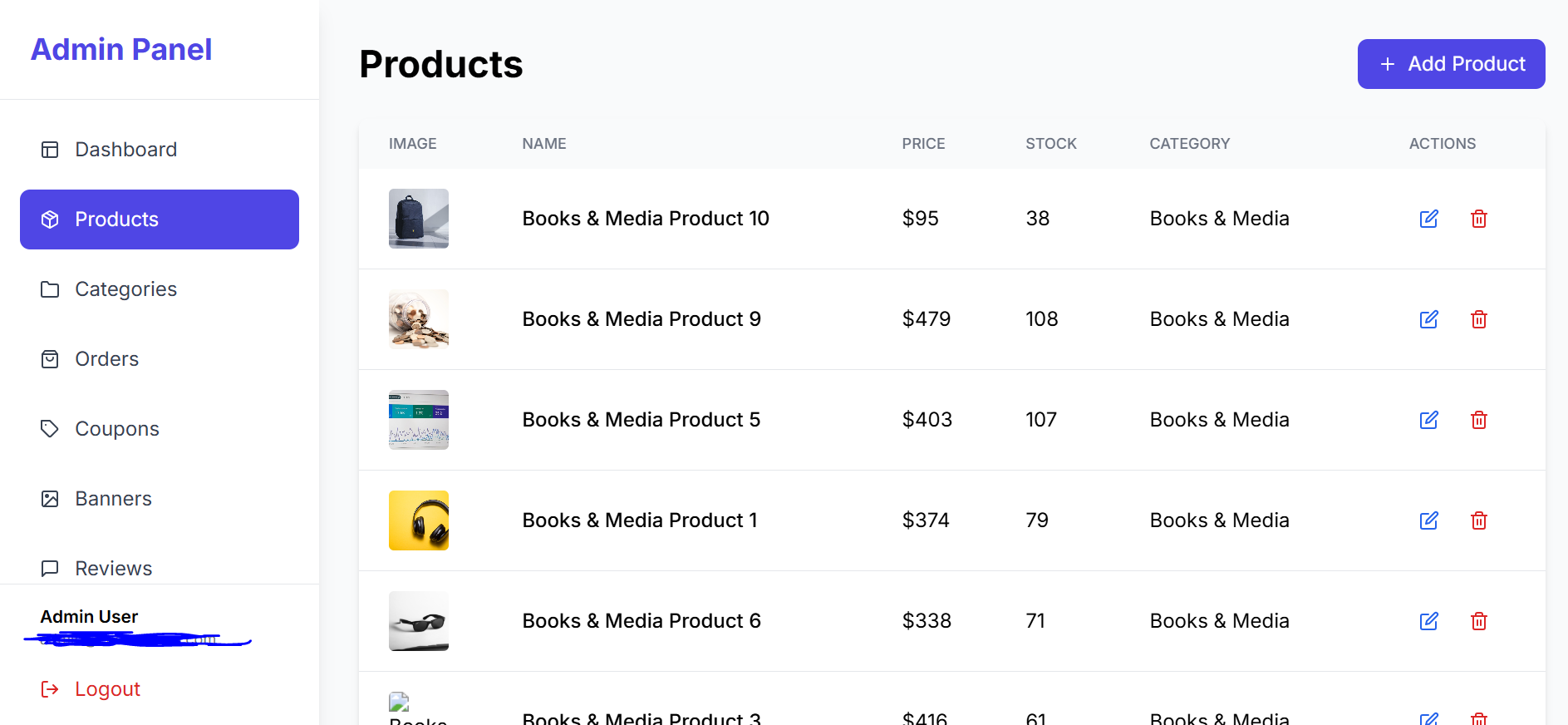Click edit icon for Product 9
Image resolution: width=1568 pixels, height=725 pixels.
[1428, 319]
